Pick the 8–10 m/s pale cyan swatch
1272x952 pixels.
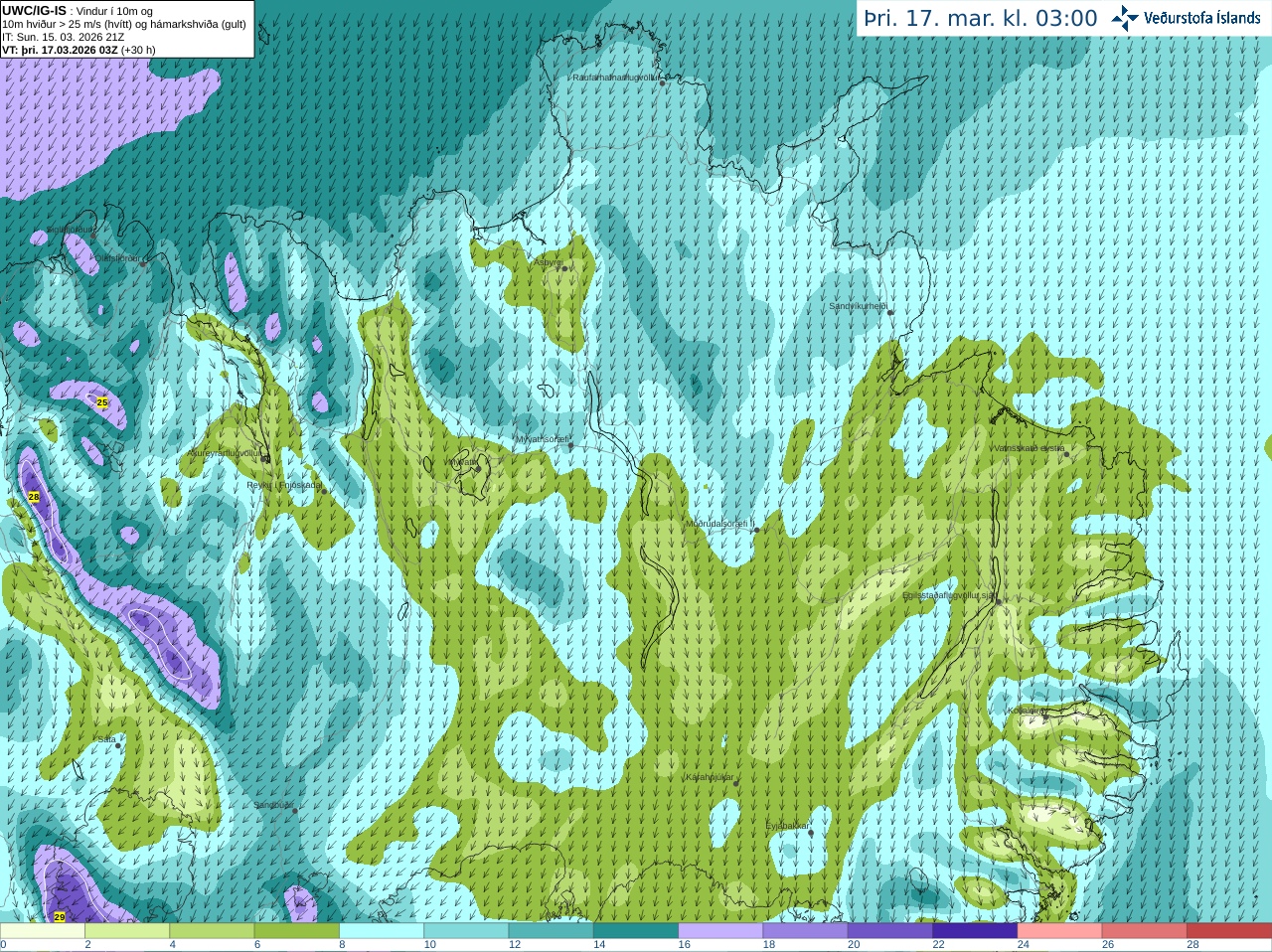pyautogui.click(x=382, y=931)
